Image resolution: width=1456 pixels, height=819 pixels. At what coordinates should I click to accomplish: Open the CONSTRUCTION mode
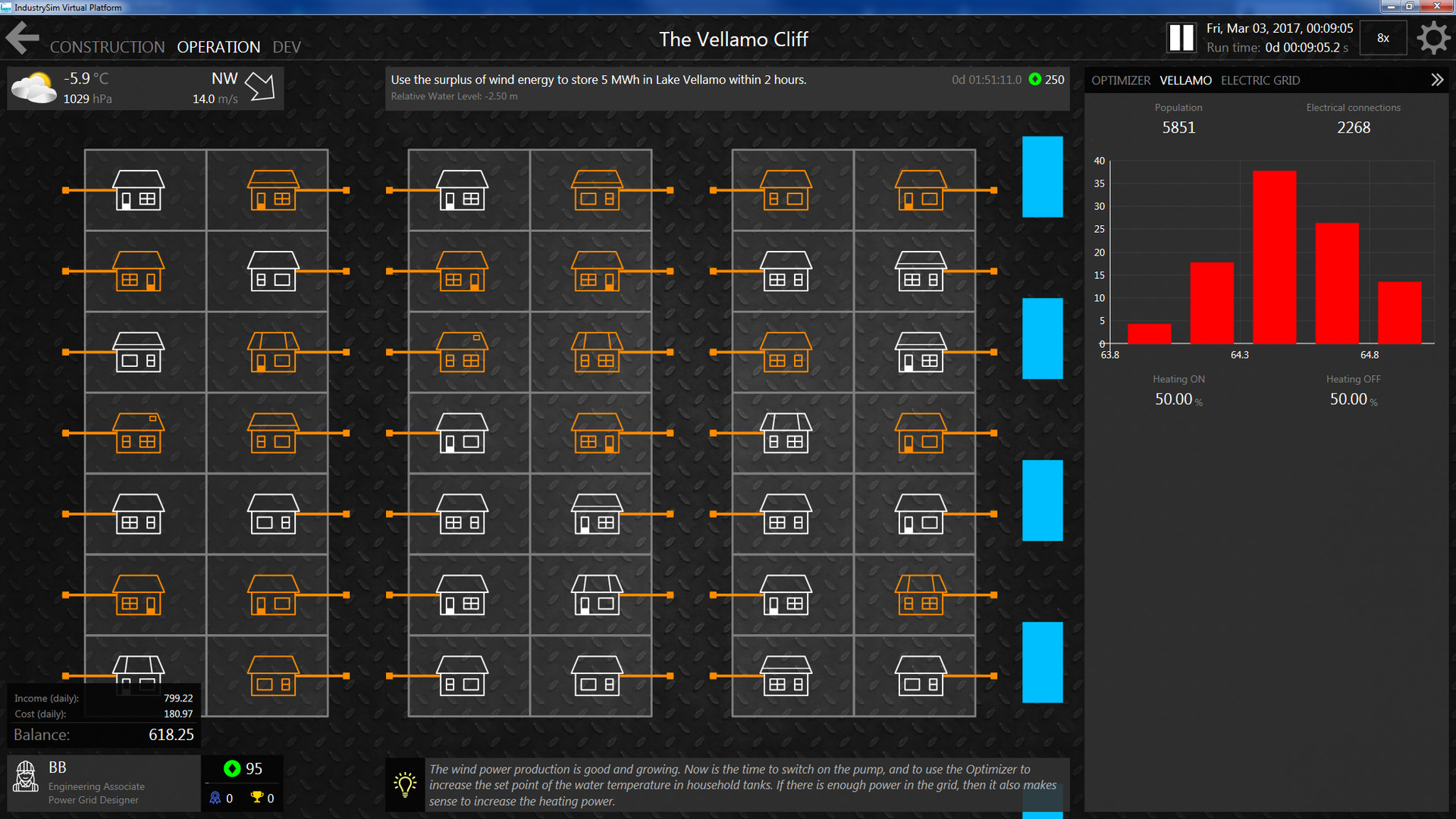coord(107,47)
